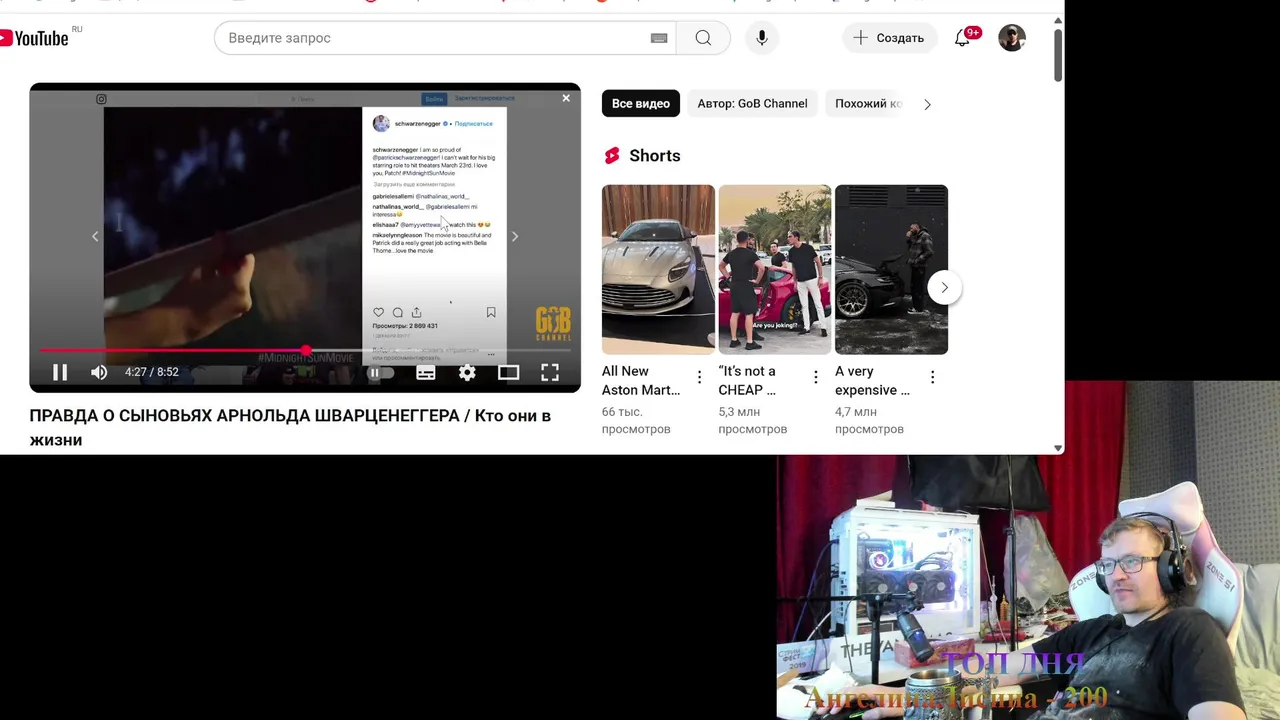The image size is (1280, 720).
Task: Click the Instagram camera icon in the video
Action: point(101,99)
